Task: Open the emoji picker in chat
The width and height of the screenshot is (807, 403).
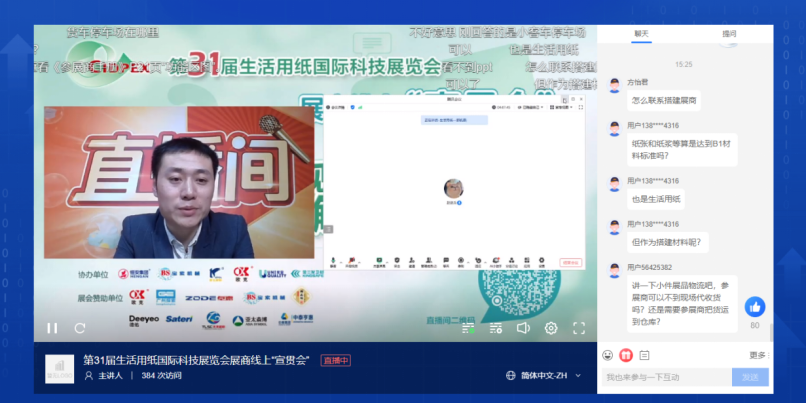Action: (x=609, y=355)
